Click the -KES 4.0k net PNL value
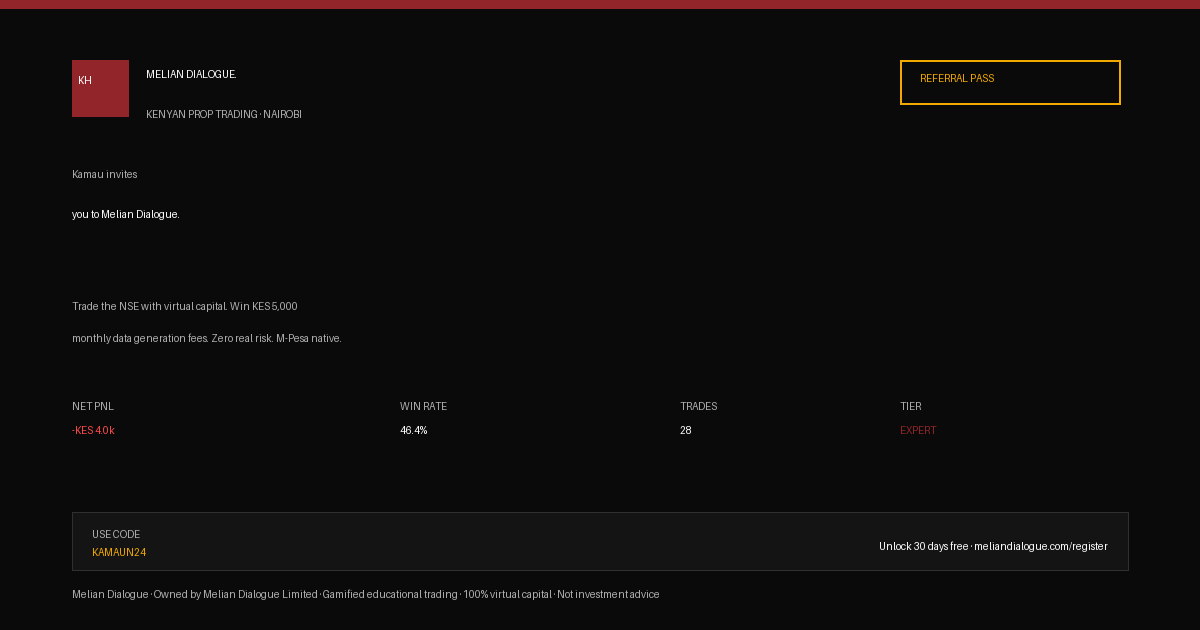Screen dimensions: 1200x630 point(93,431)
